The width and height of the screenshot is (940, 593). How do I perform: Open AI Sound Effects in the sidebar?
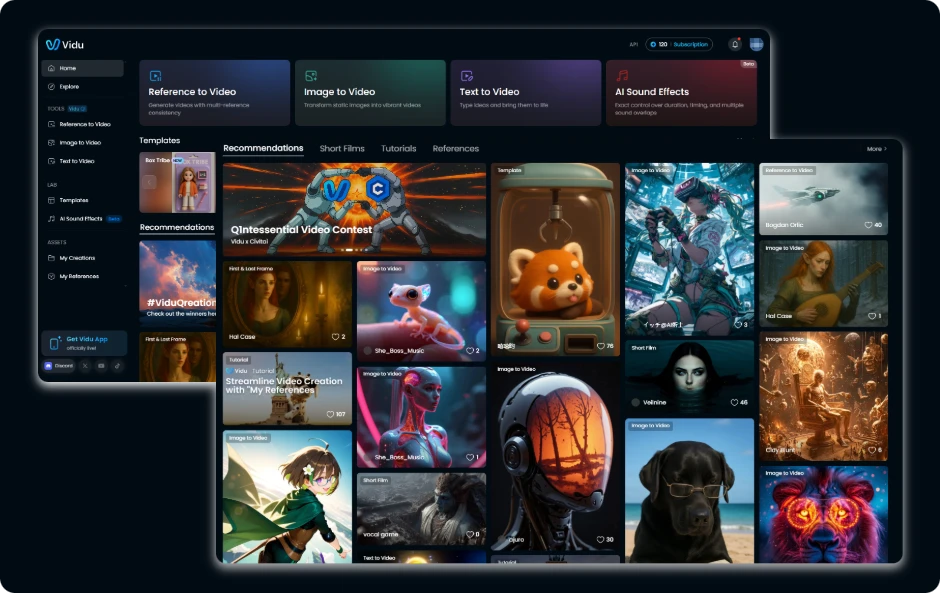[83, 219]
